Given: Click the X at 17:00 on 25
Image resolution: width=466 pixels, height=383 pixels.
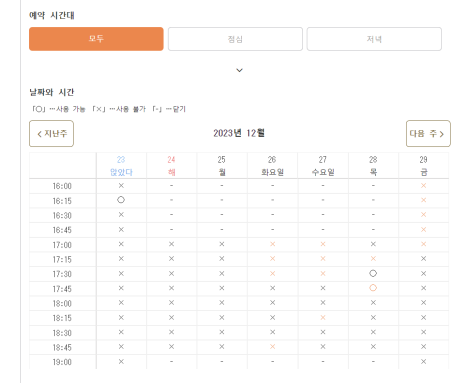Looking at the screenshot, I should [222, 244].
